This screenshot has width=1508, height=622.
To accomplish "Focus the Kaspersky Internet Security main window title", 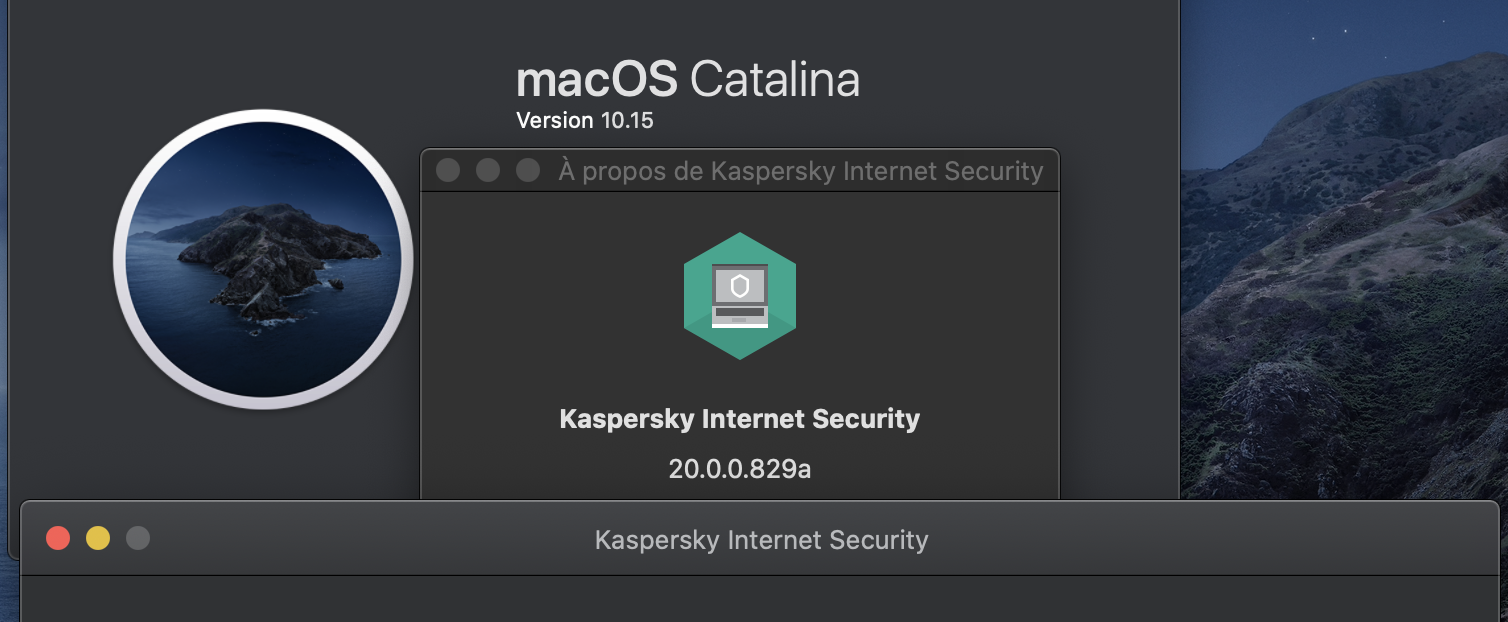I will [x=761, y=540].
